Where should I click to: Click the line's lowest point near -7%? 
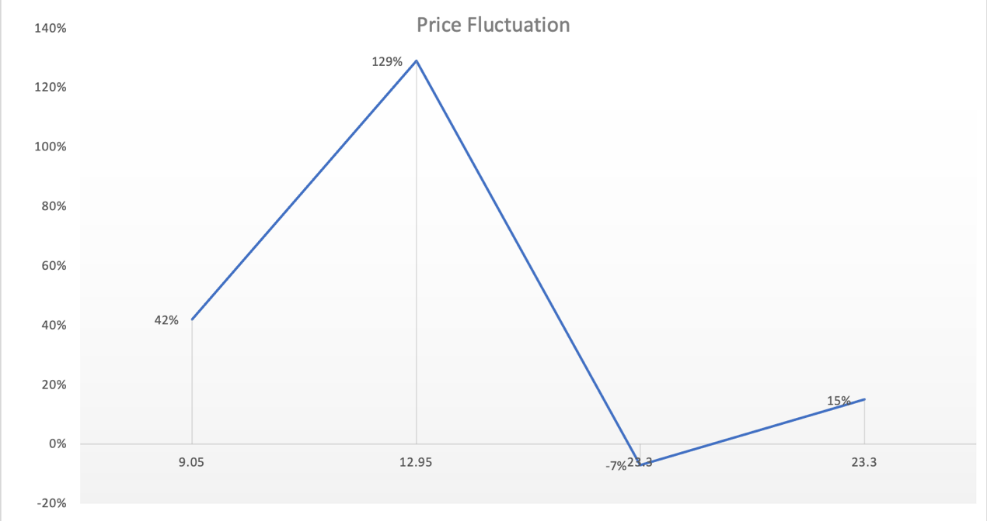click(640, 464)
